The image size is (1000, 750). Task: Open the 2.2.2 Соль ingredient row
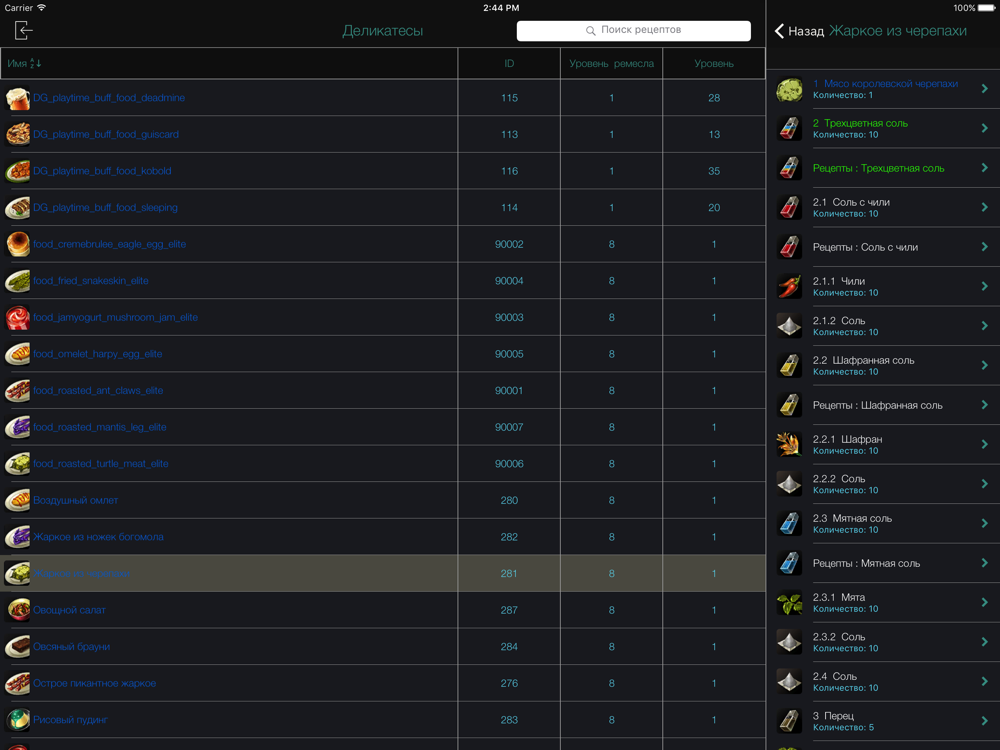point(883,484)
